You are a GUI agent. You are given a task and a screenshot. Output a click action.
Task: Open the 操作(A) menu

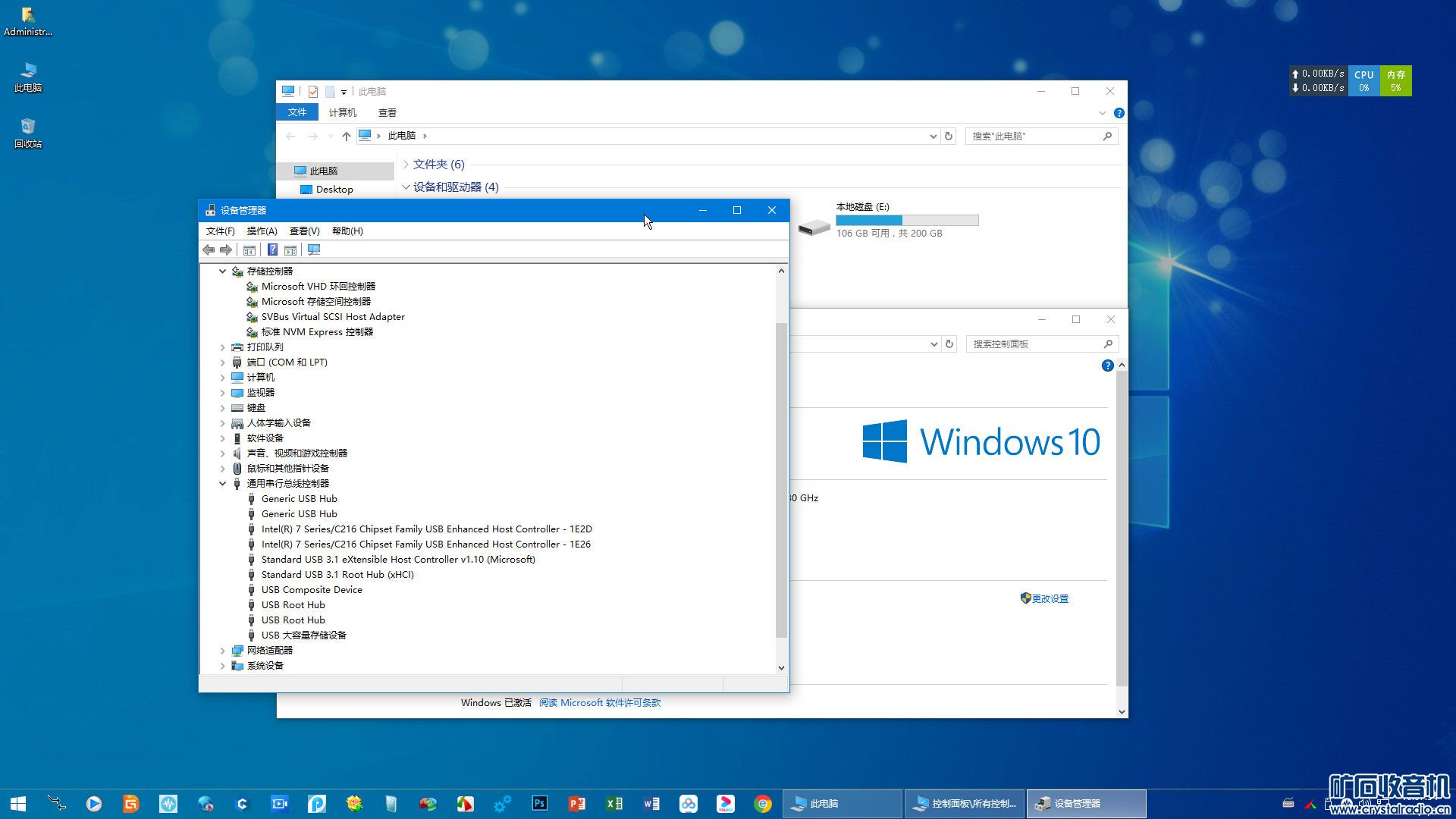tap(262, 231)
